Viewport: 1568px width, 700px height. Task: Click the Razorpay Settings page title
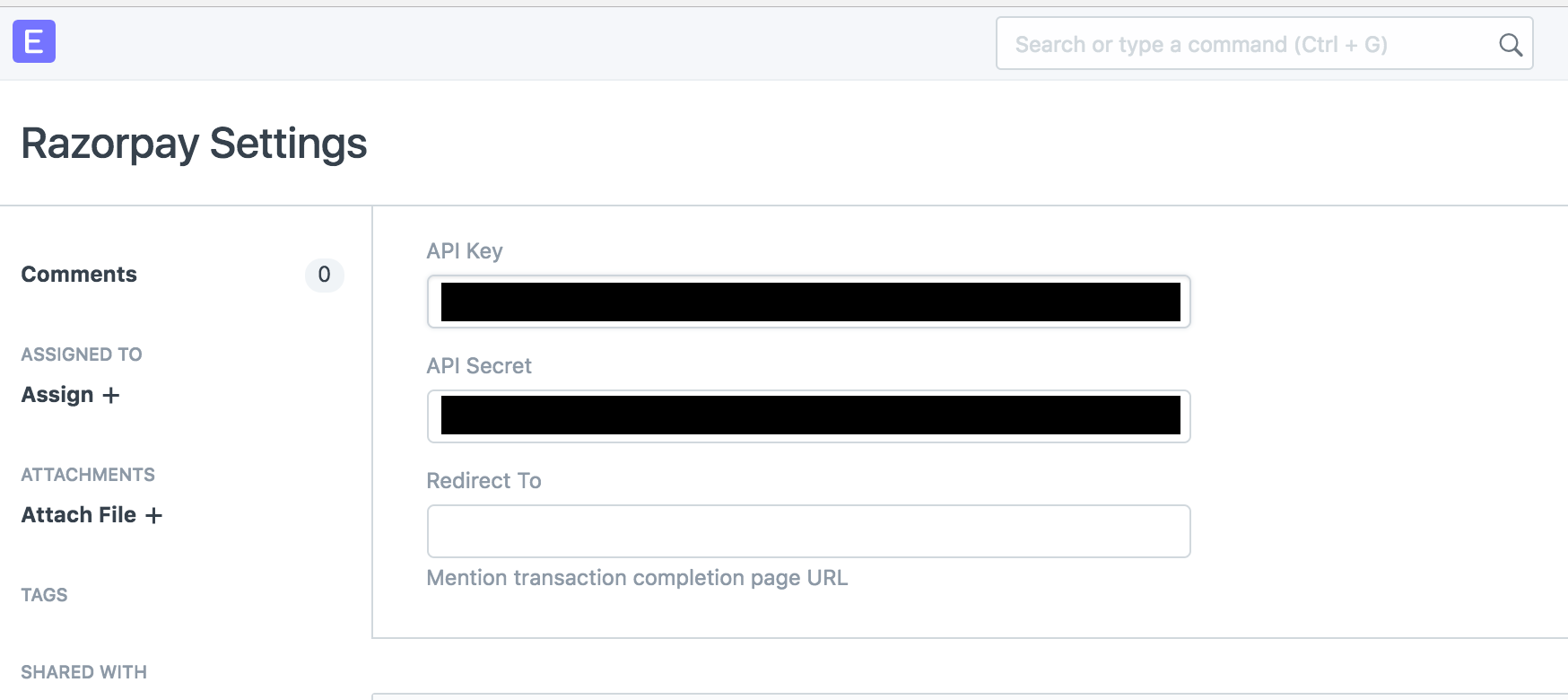coord(194,142)
